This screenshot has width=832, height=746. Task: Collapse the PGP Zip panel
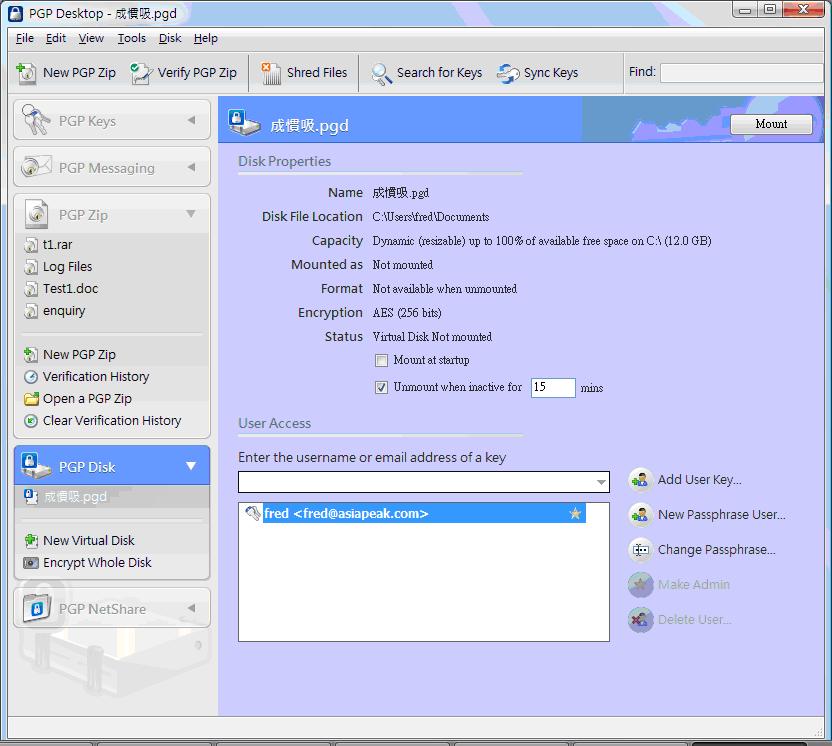tap(191, 214)
